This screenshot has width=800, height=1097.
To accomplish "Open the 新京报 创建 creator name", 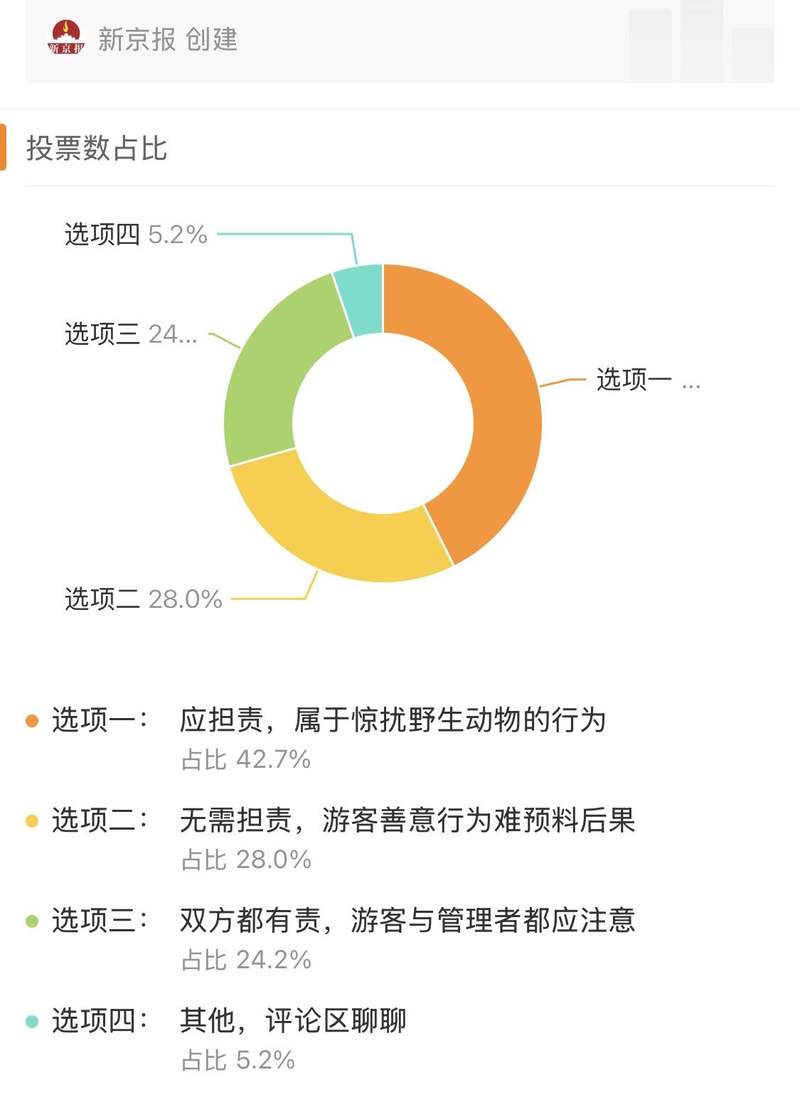I will coord(167,39).
